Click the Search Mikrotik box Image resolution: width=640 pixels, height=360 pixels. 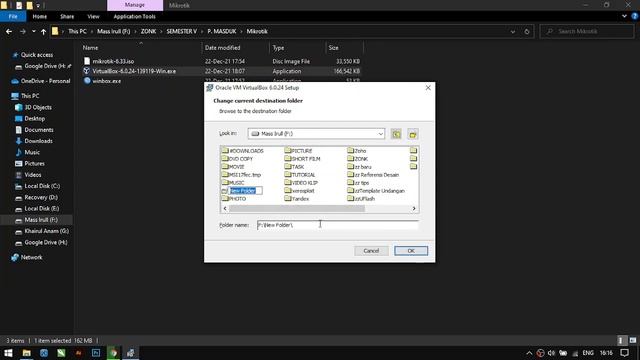pos(587,31)
